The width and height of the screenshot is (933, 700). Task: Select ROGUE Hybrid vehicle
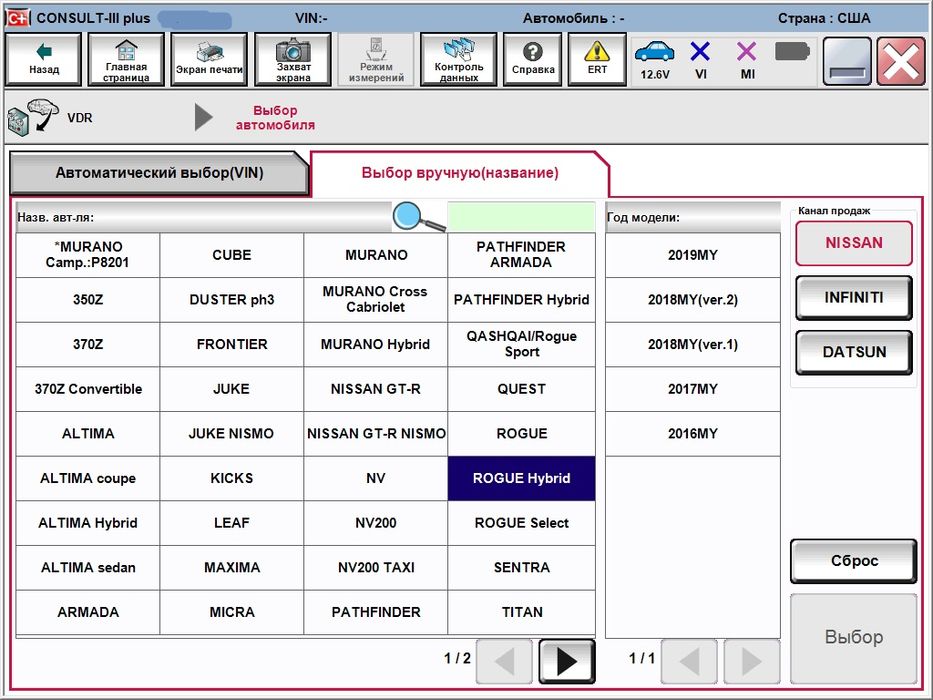coord(521,478)
